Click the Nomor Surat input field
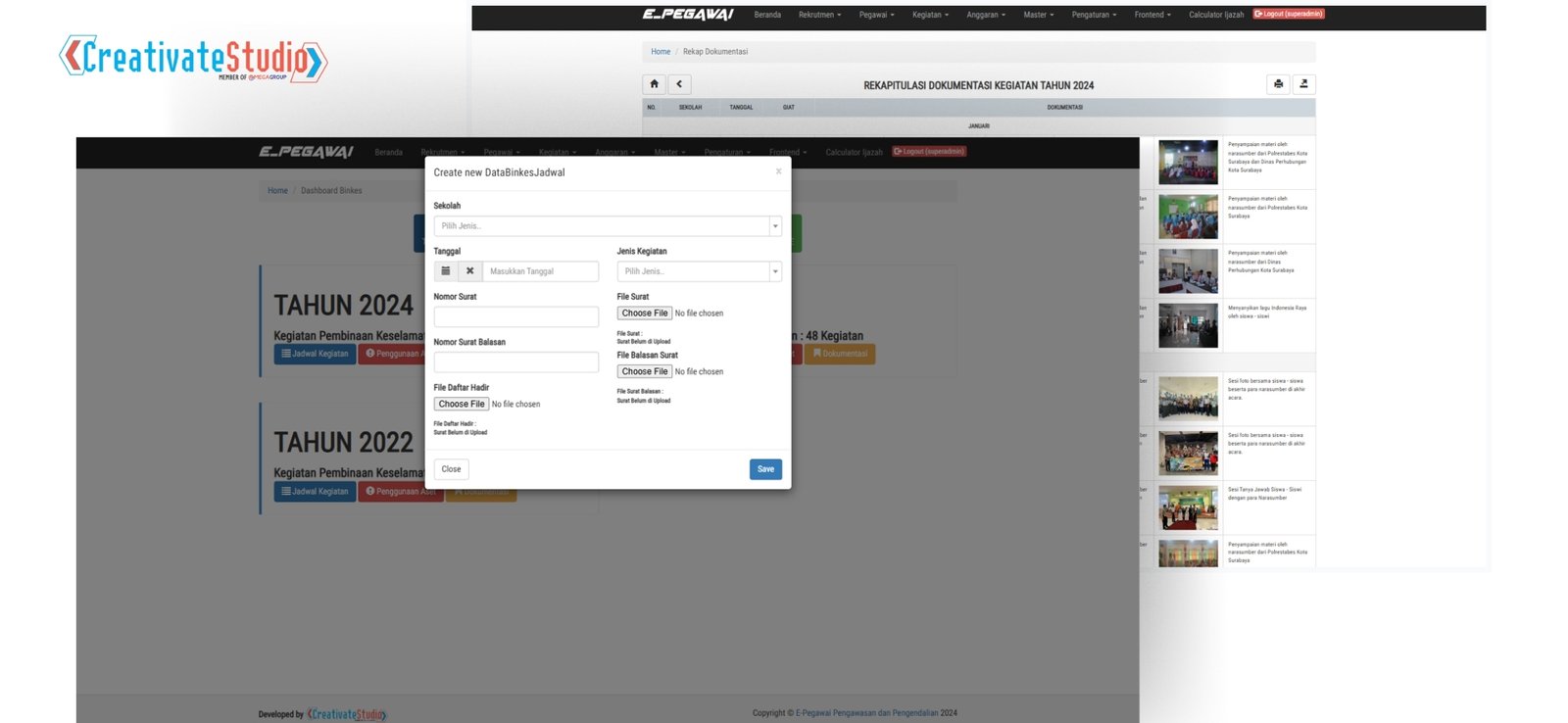 tap(515, 316)
